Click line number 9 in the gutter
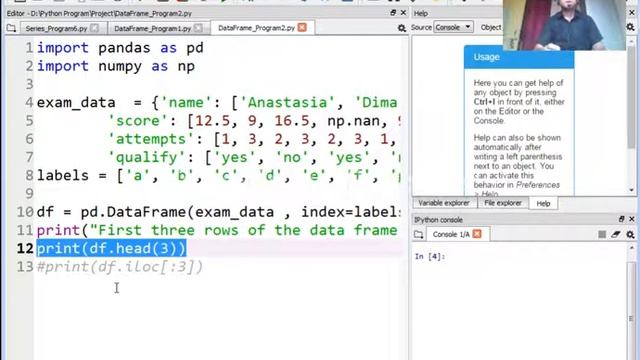The height and width of the screenshot is (360, 640). [29, 193]
